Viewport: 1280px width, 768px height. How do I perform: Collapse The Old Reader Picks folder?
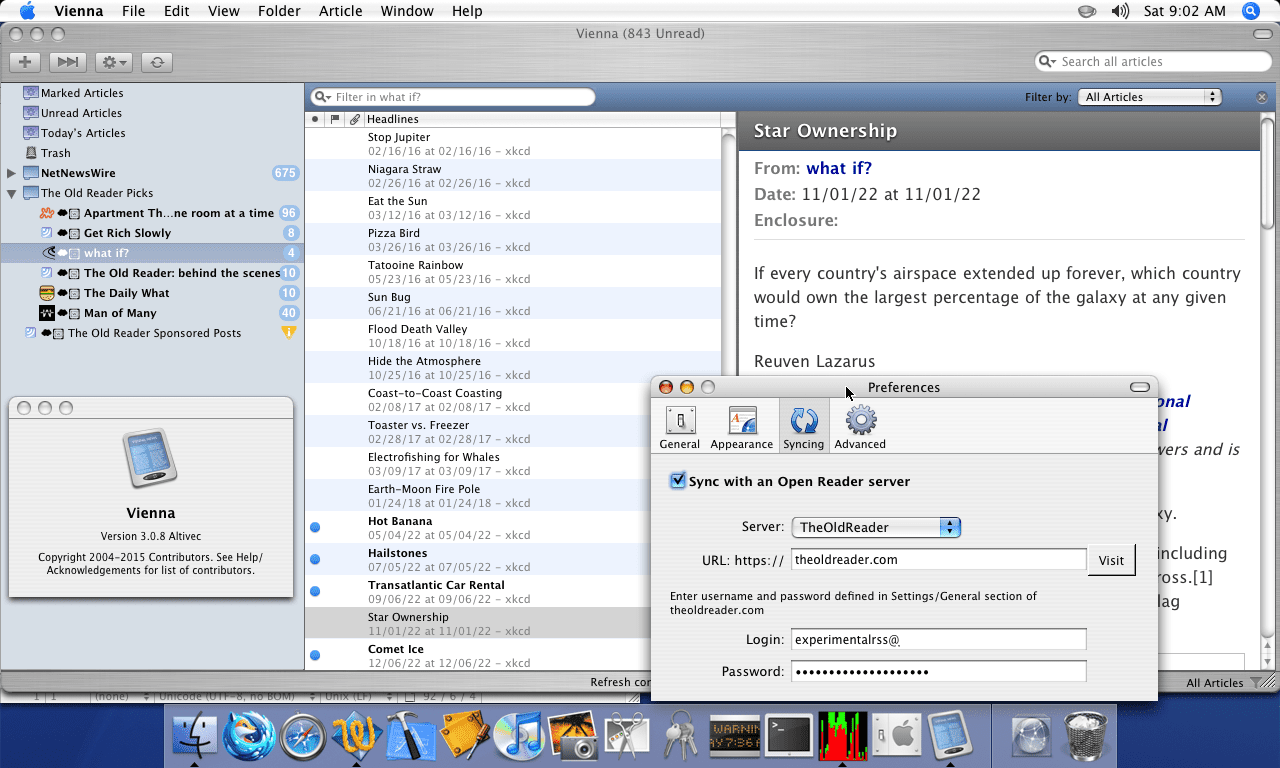11,193
